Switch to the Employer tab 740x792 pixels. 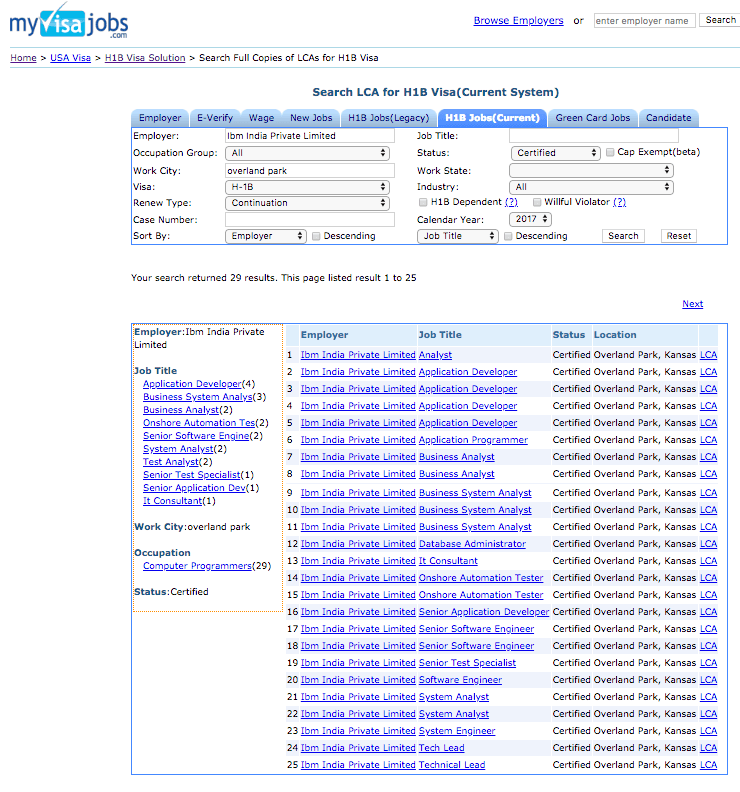(160, 118)
